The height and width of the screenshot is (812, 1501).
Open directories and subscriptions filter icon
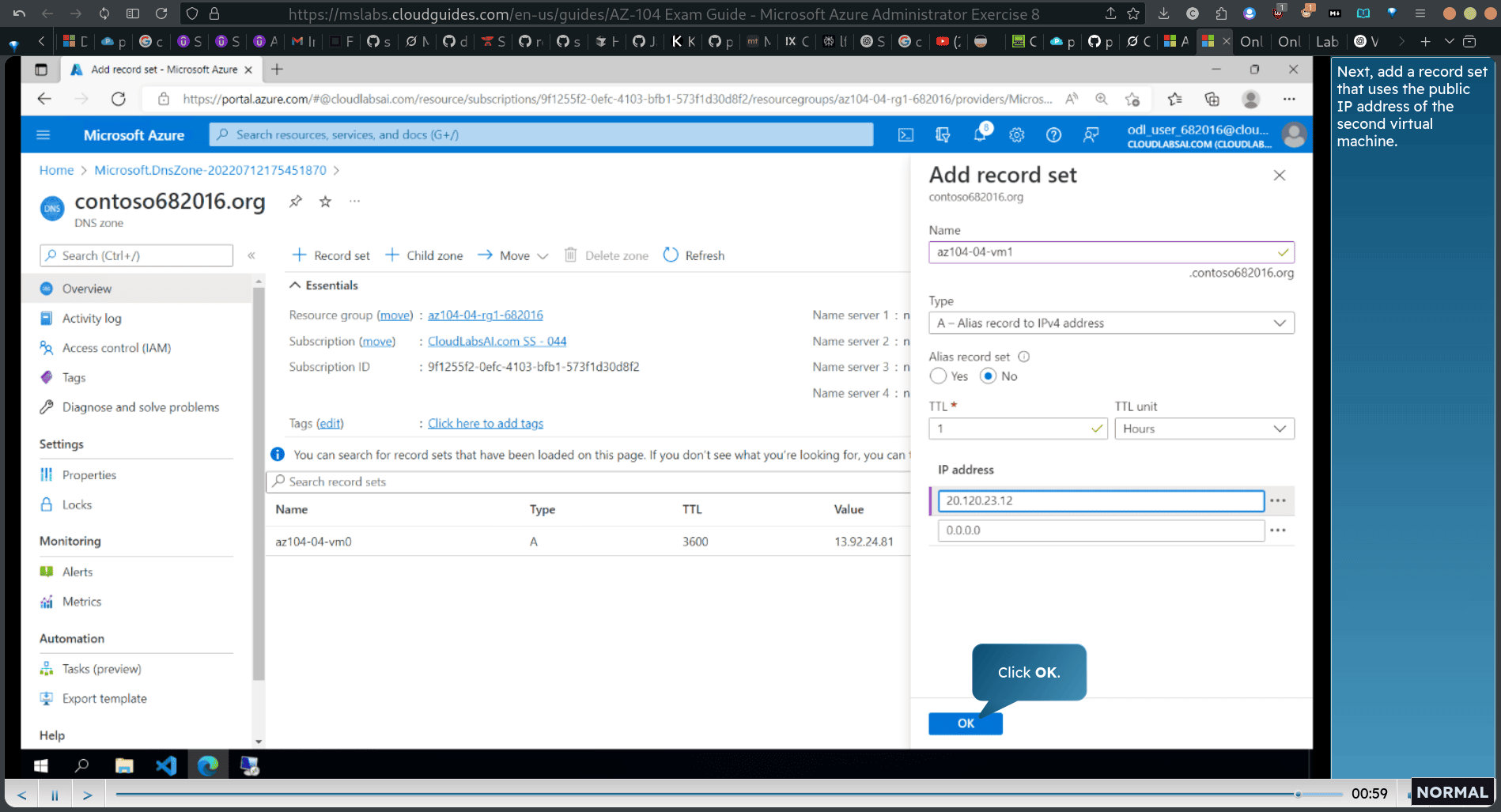point(943,135)
